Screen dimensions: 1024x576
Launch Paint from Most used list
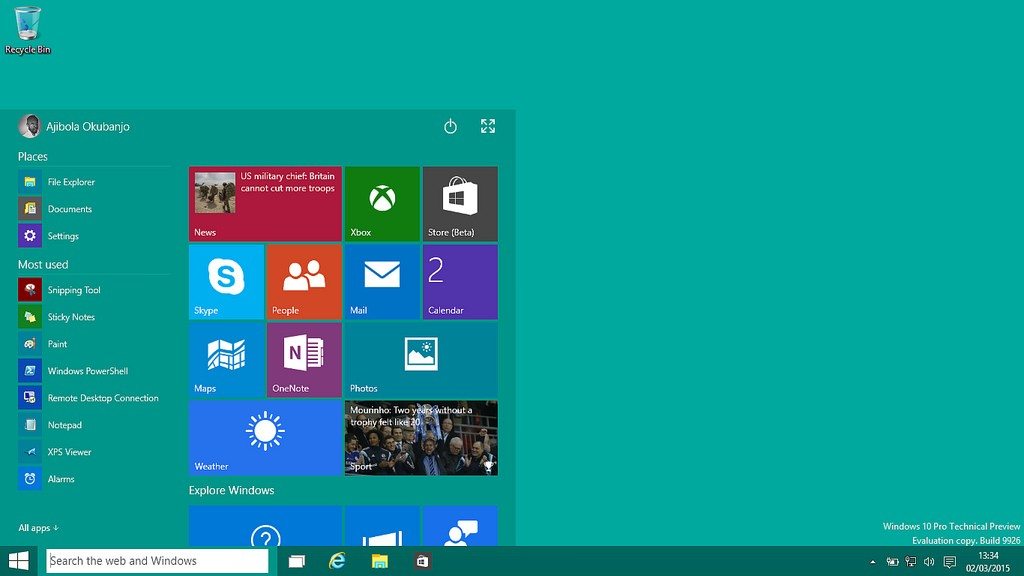(x=94, y=344)
